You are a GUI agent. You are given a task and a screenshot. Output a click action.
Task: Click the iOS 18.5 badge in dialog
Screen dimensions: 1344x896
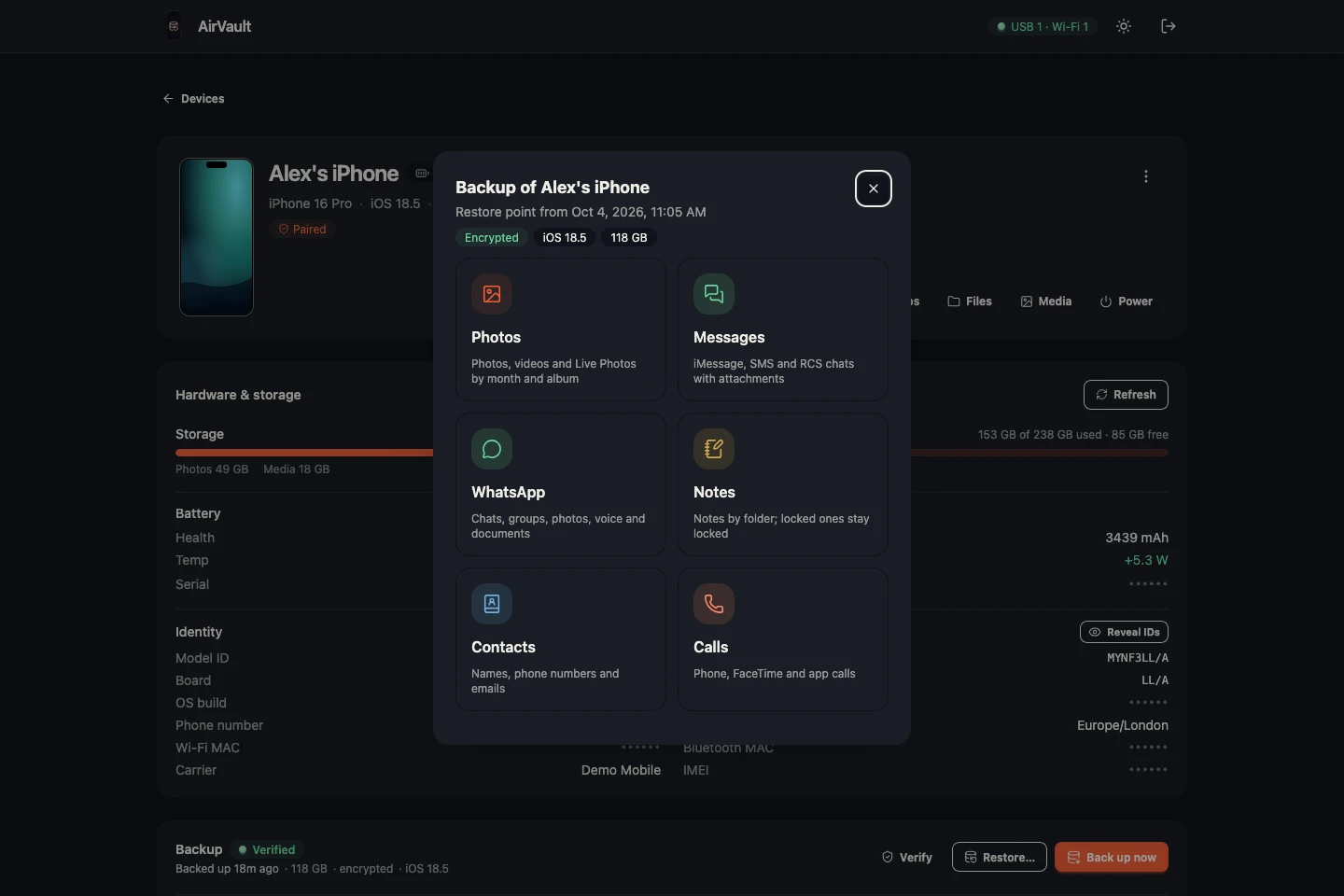point(565,238)
